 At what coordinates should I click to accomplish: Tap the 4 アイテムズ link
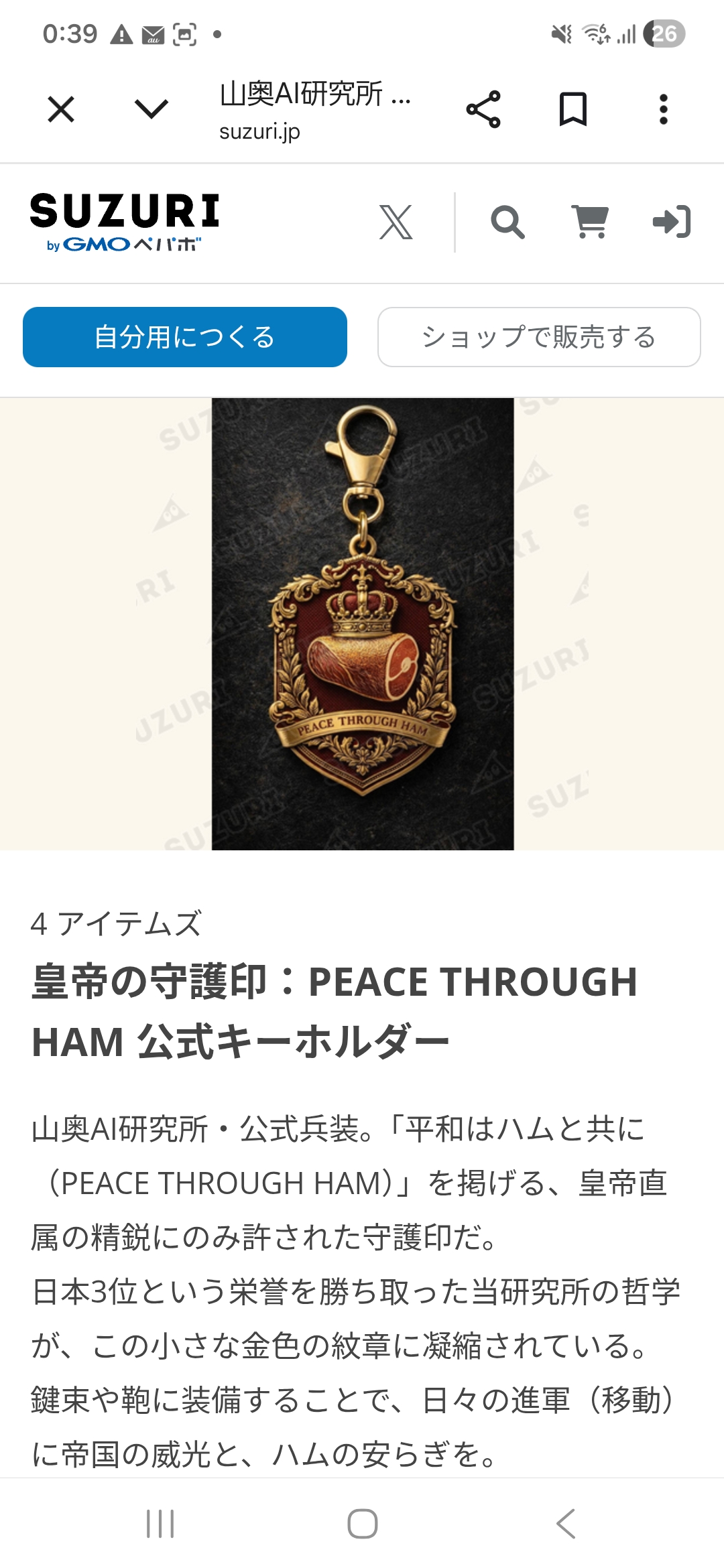[x=116, y=924]
